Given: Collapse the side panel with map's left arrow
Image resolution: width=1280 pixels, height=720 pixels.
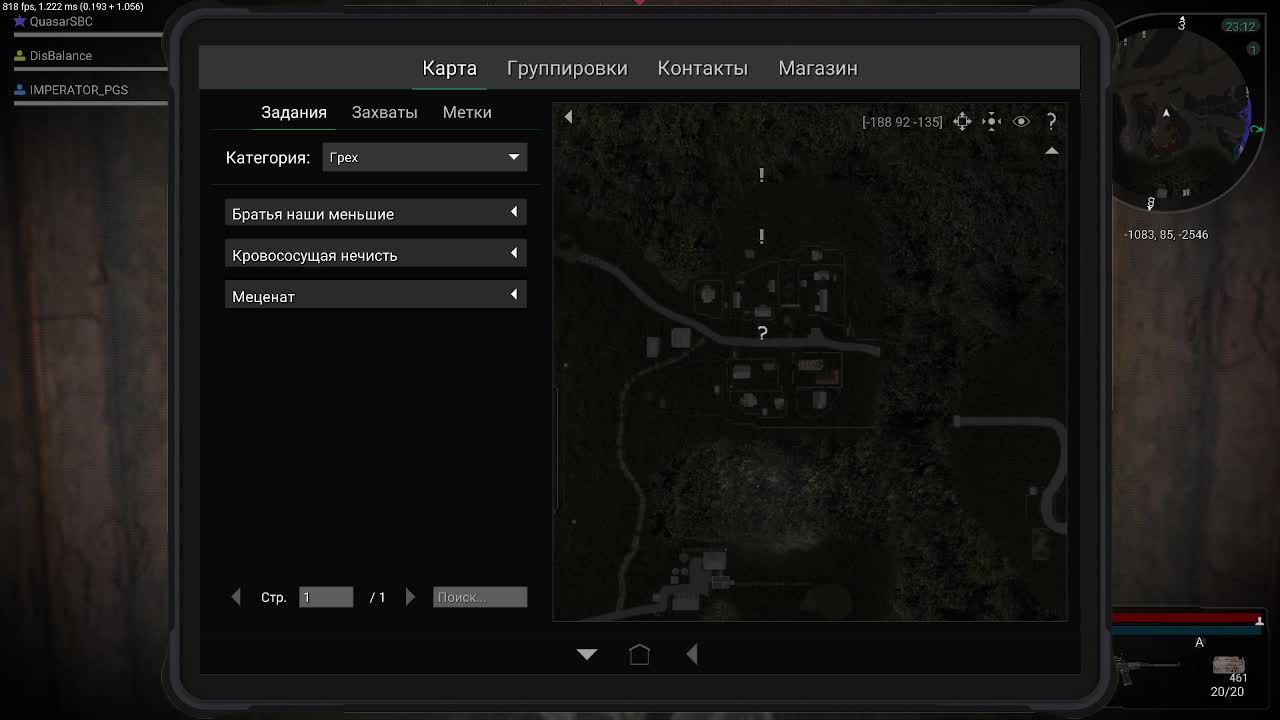Looking at the screenshot, I should tap(568, 117).
